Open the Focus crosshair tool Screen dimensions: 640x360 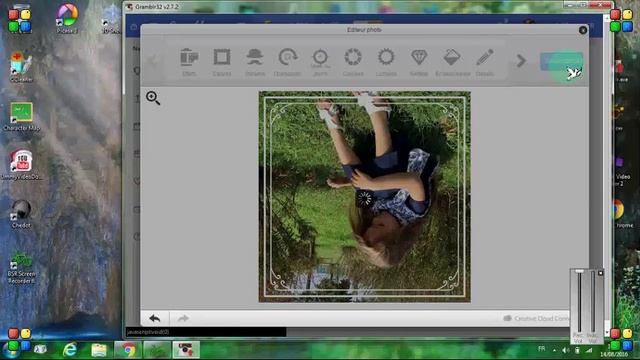pos(320,62)
